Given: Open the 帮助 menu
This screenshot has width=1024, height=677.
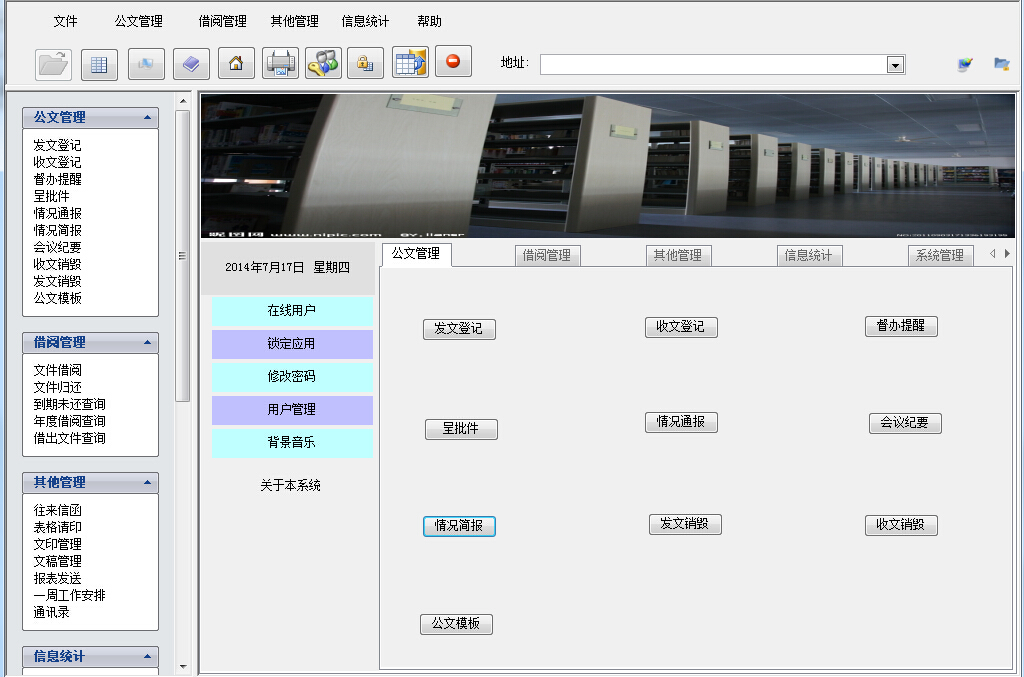Looking at the screenshot, I should pyautogui.click(x=429, y=22).
